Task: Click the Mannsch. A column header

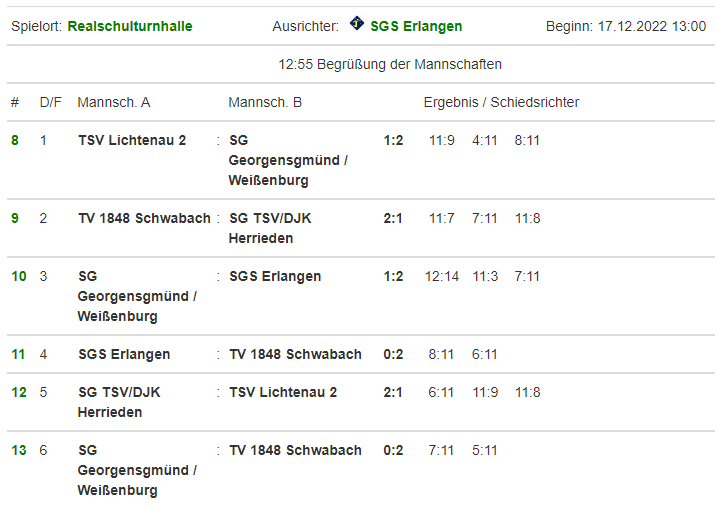Action: click(114, 102)
